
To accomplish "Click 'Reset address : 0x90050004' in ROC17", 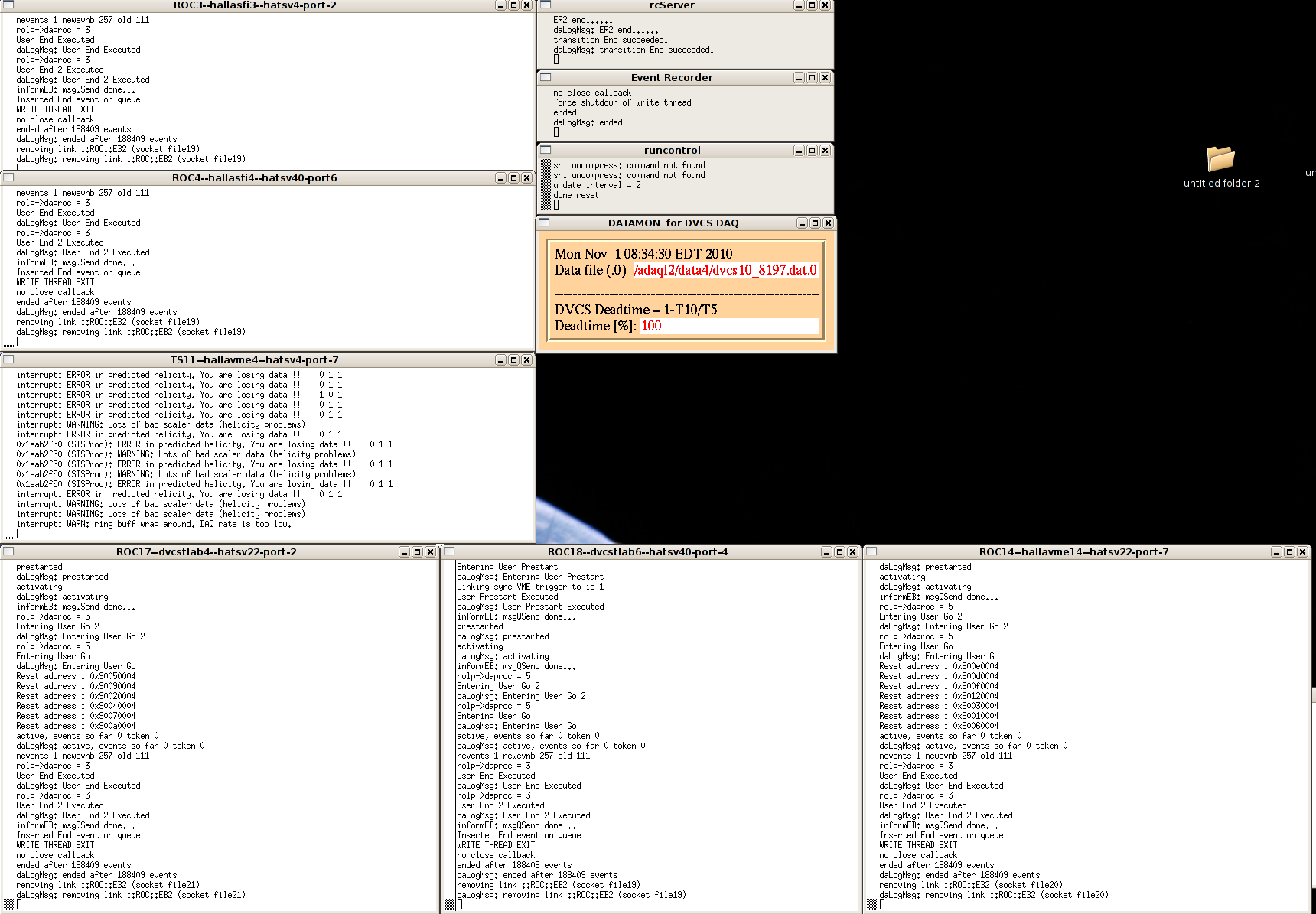I will coord(76,676).
